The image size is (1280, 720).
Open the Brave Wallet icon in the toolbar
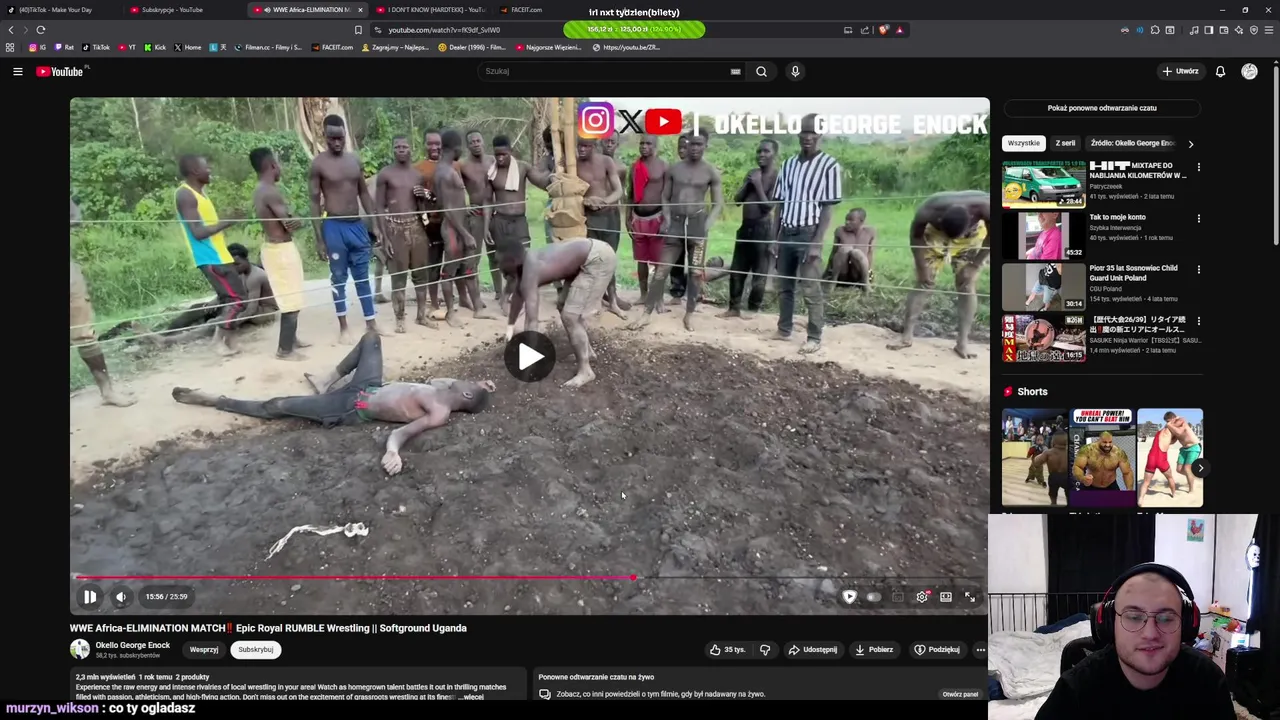click(x=1224, y=30)
